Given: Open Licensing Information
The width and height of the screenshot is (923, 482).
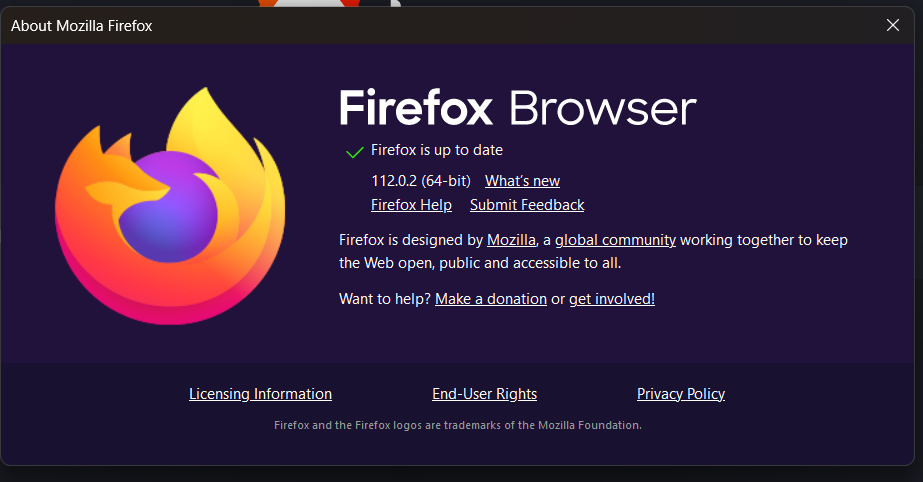Looking at the screenshot, I should tap(260, 394).
